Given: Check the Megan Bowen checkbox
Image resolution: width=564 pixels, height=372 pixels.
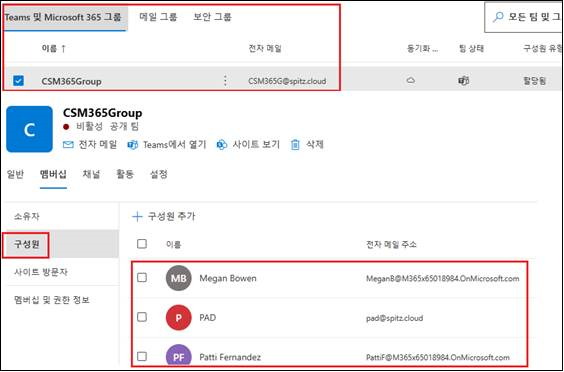Looking at the screenshot, I should tap(142, 277).
